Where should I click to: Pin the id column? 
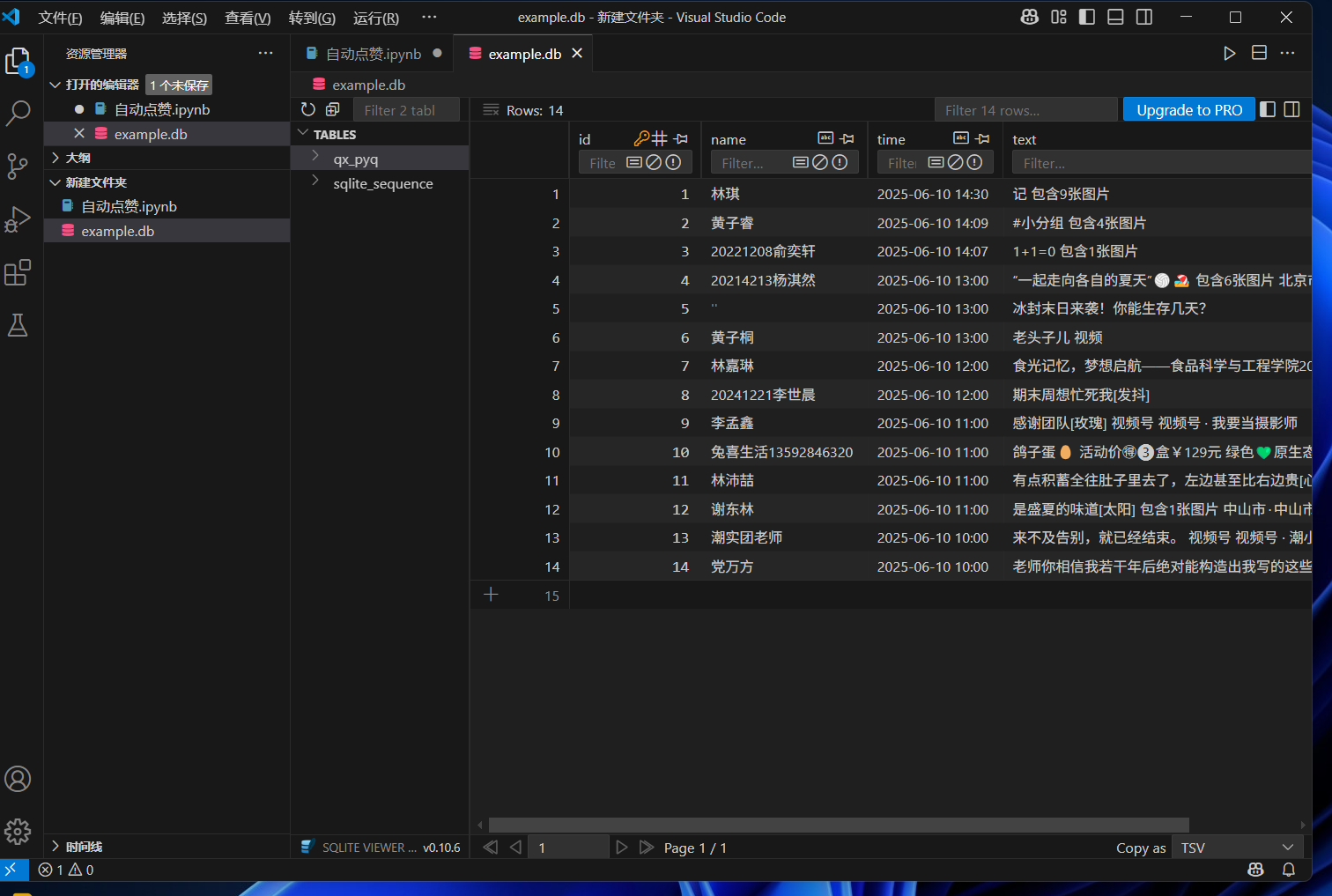681,138
